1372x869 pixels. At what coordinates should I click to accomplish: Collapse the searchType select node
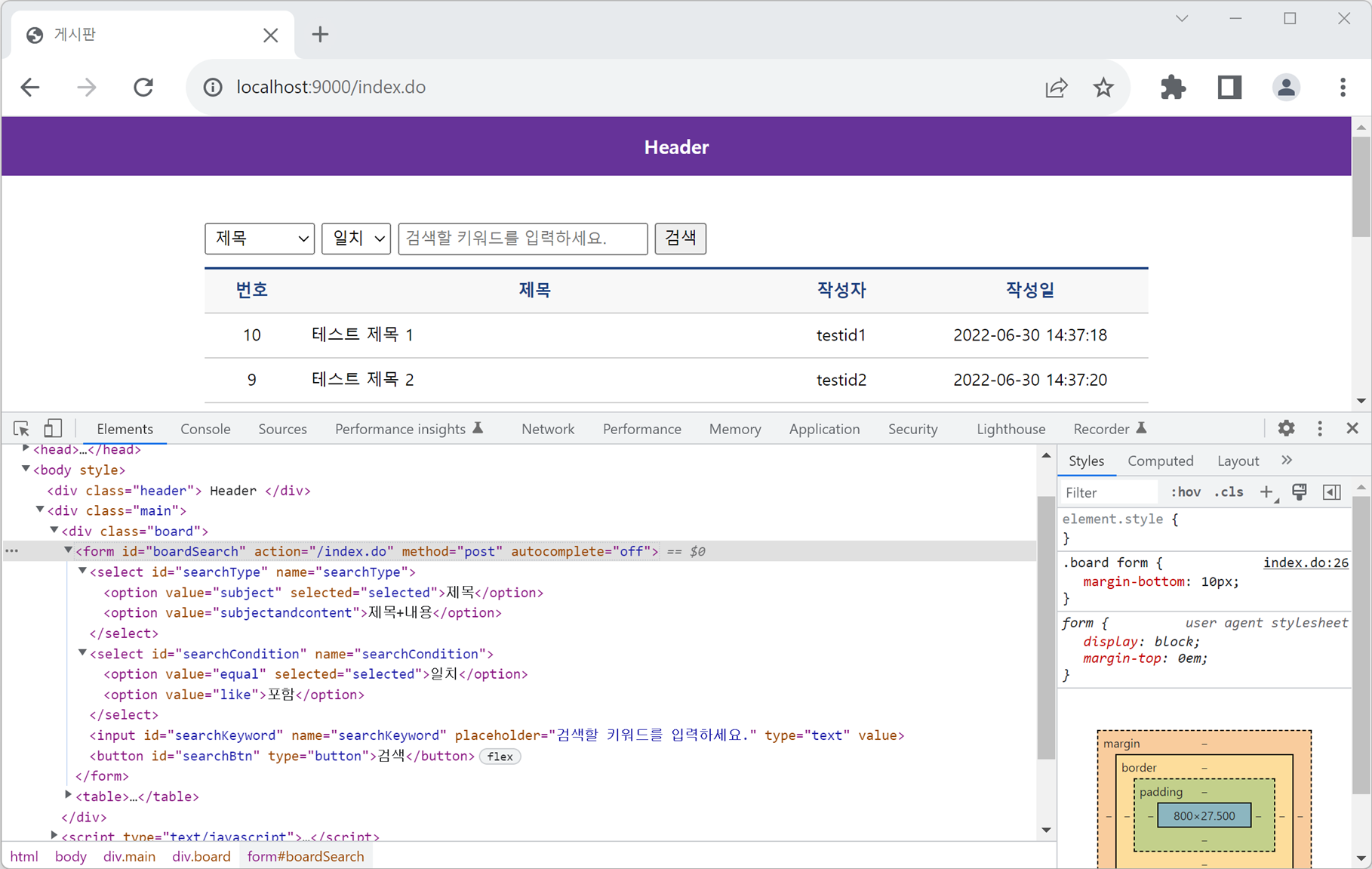point(82,571)
